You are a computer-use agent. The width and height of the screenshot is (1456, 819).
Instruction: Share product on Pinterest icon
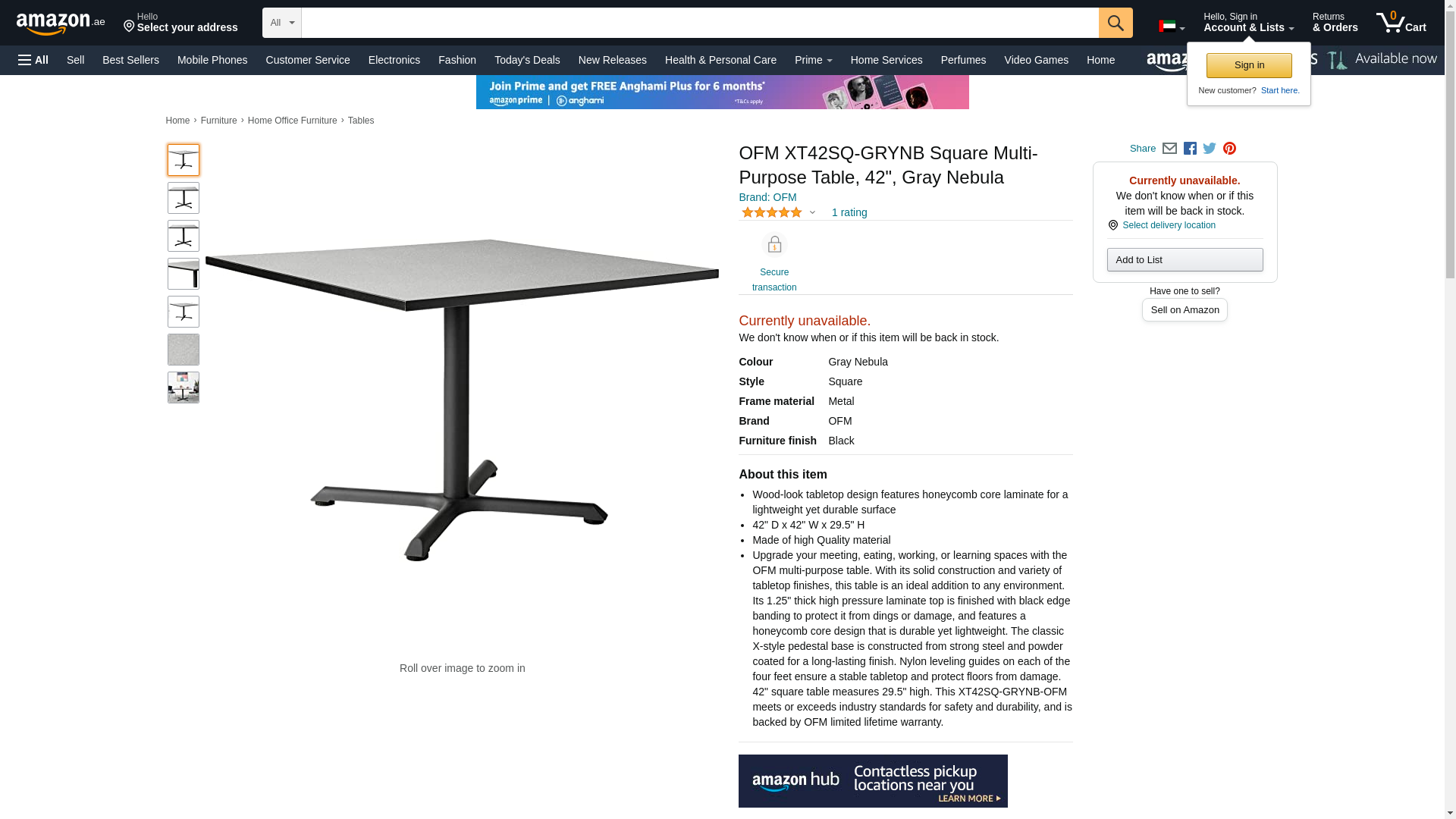coord(1229,149)
